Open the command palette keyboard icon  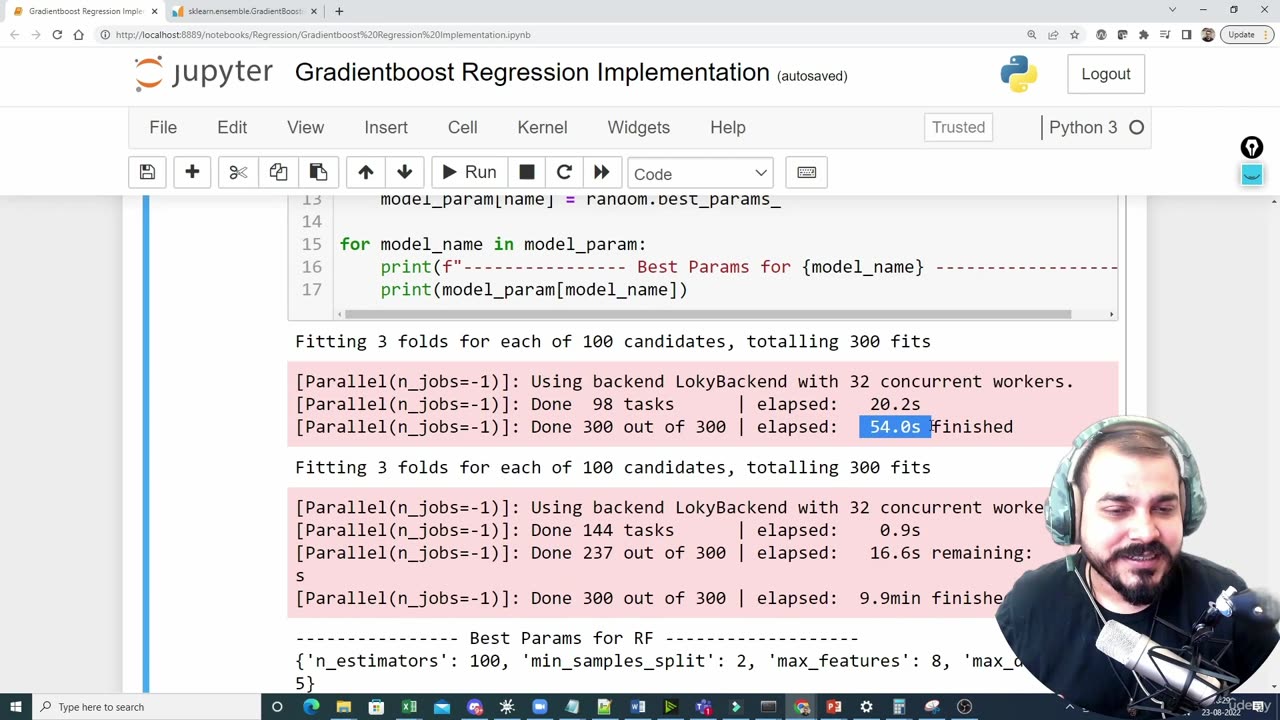pos(806,173)
